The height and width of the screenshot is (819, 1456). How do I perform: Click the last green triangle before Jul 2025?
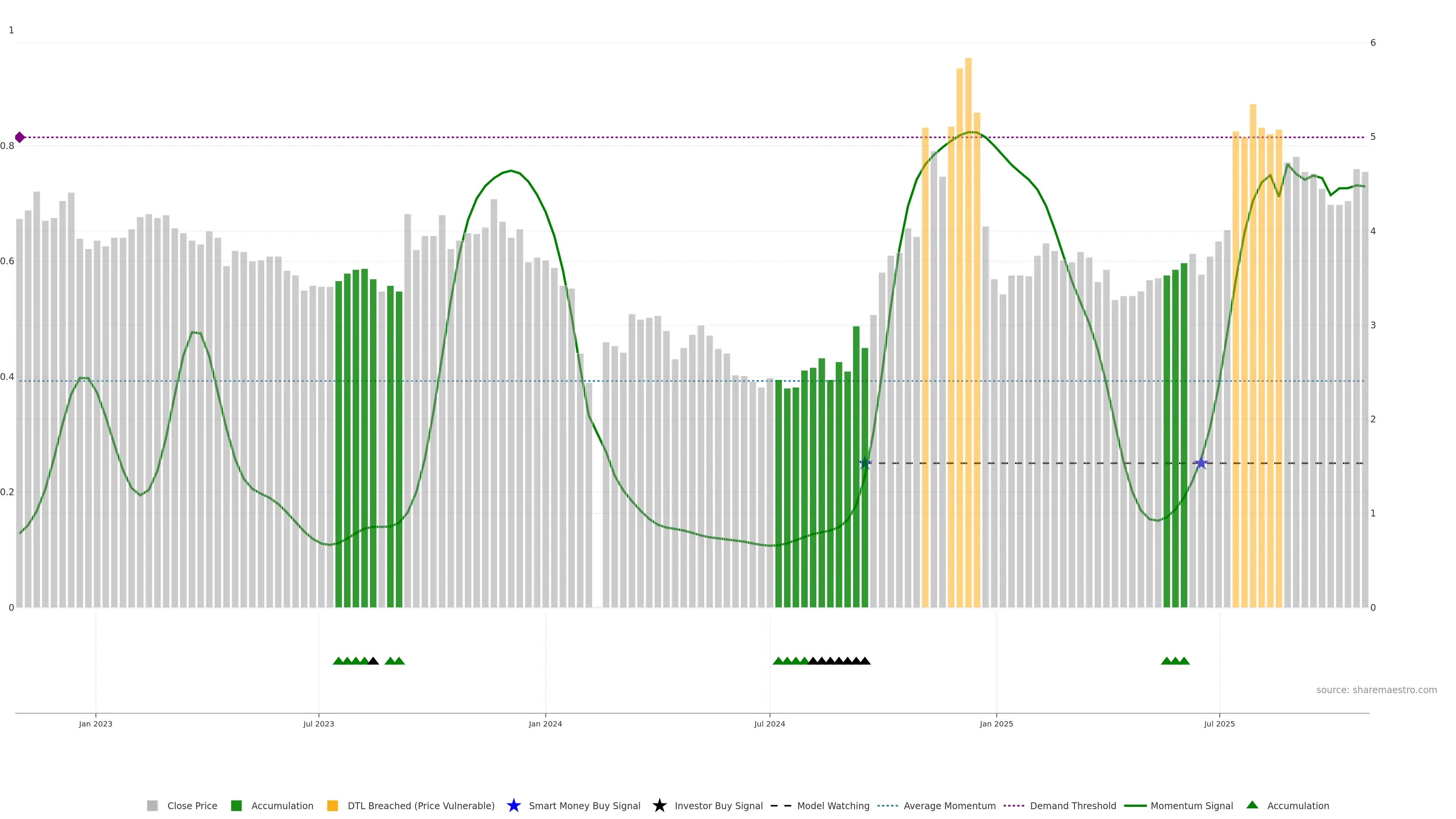tap(1184, 661)
